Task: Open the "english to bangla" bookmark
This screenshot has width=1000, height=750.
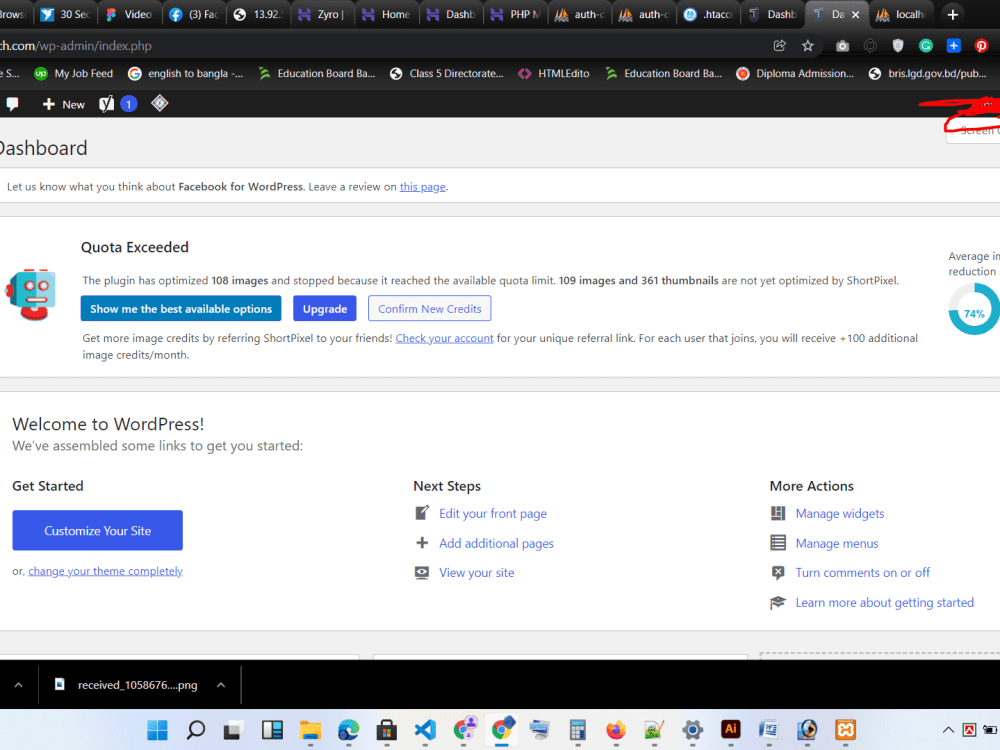Action: (185, 73)
